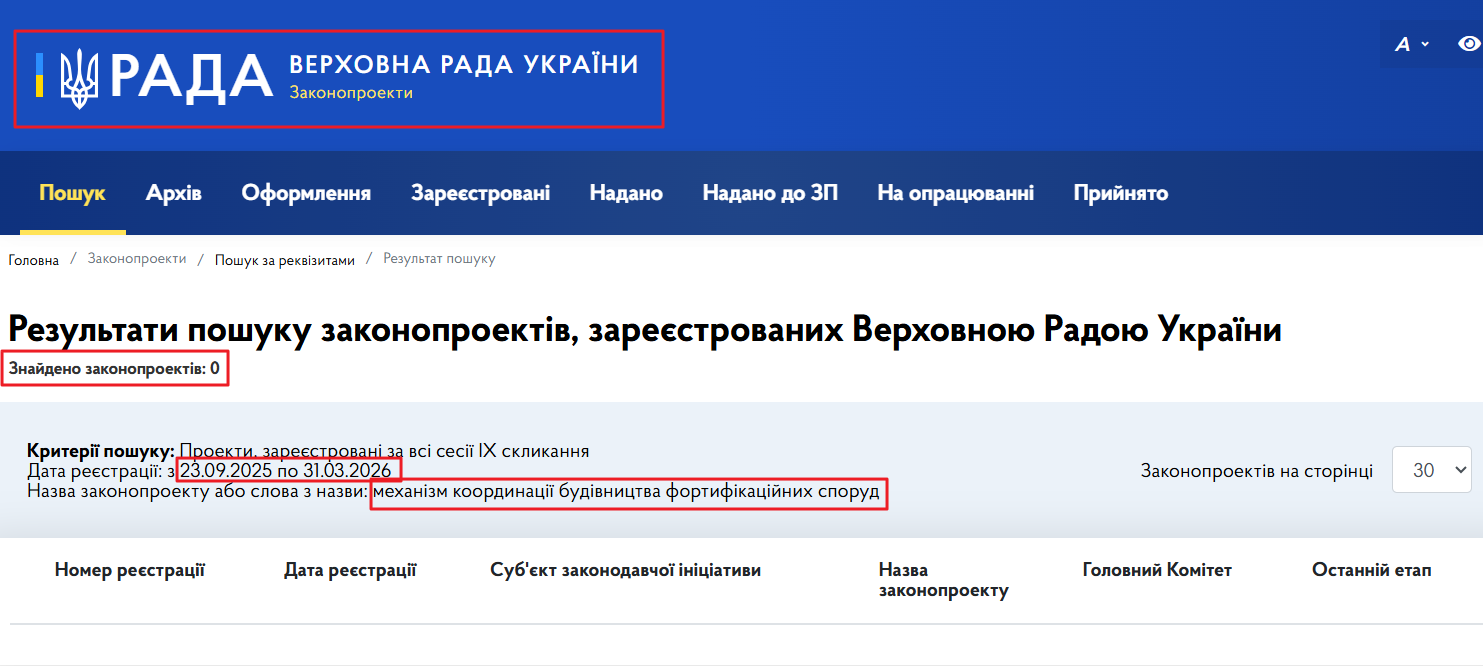Image resolution: width=1483 pixels, height=666 pixels.
Task: Open the 'Зареєстровані' section
Action: coord(480,193)
